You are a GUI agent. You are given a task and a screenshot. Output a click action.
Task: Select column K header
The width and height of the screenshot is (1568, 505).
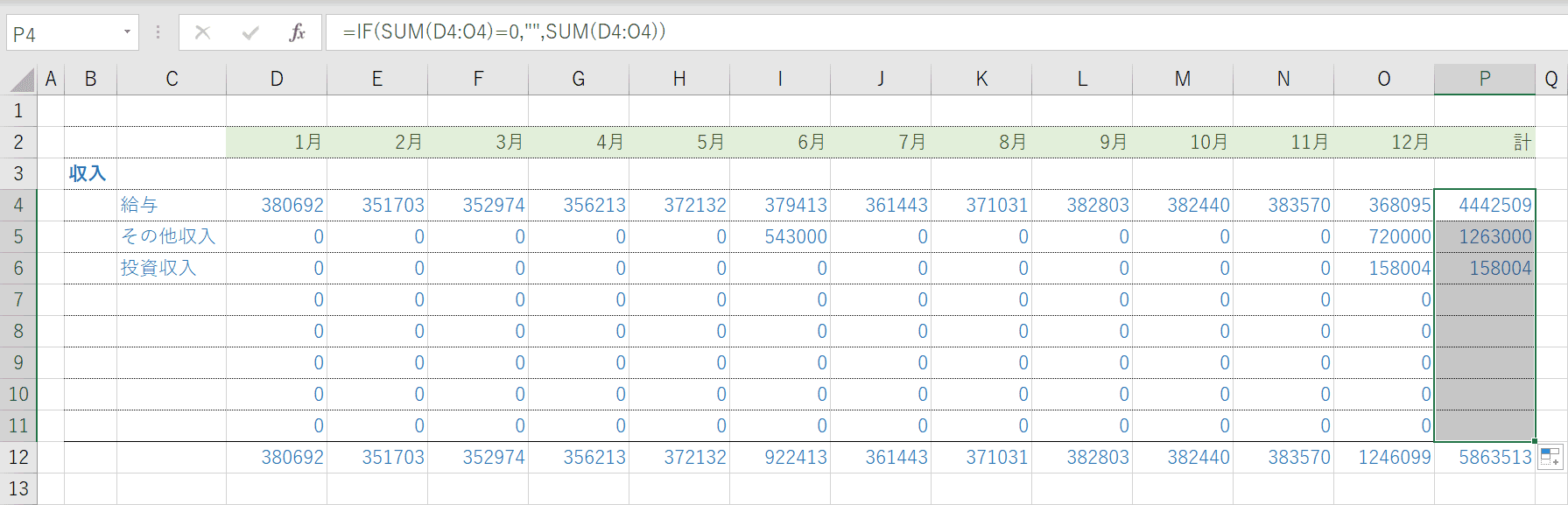(x=981, y=80)
